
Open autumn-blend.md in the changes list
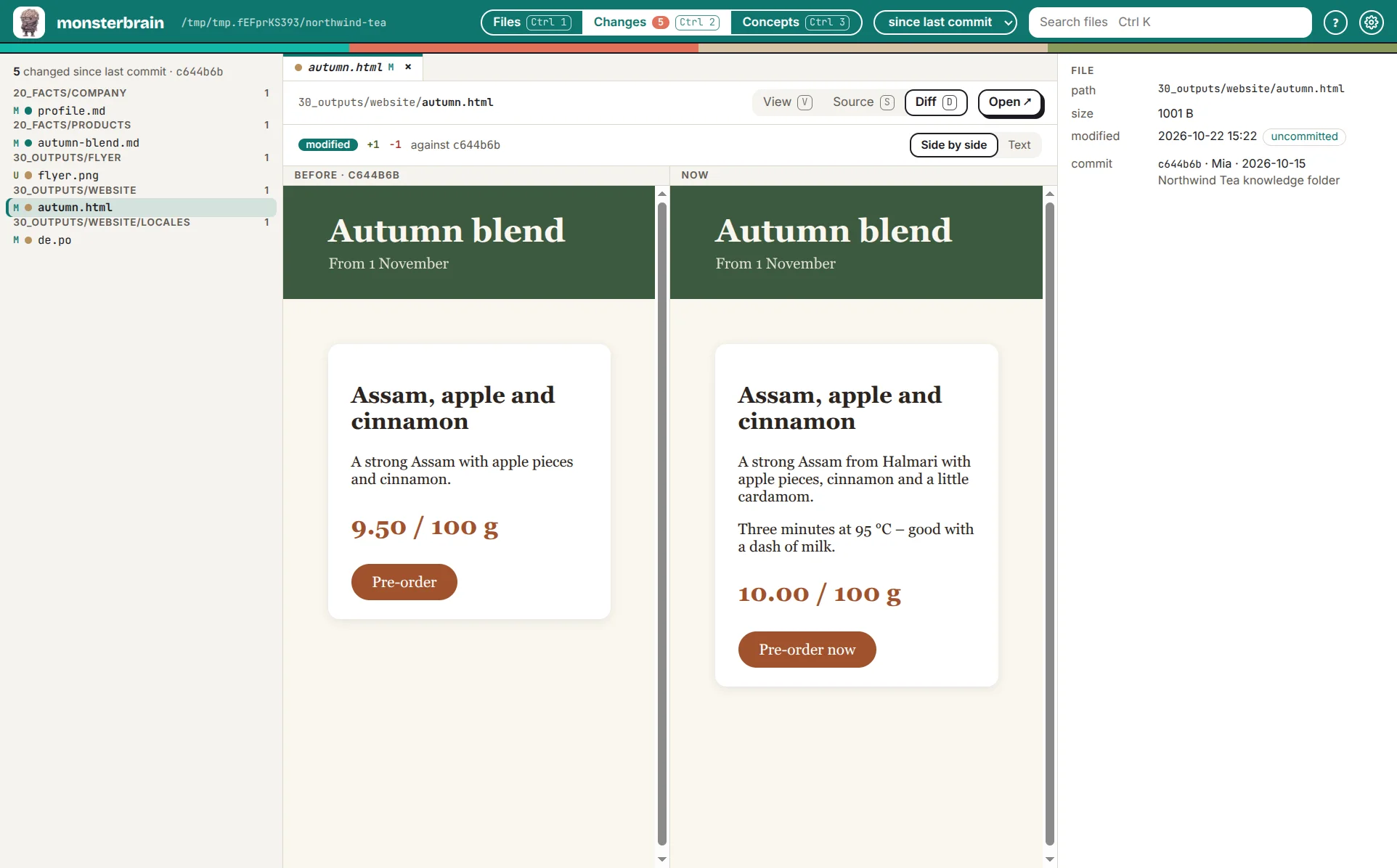click(x=142, y=143)
